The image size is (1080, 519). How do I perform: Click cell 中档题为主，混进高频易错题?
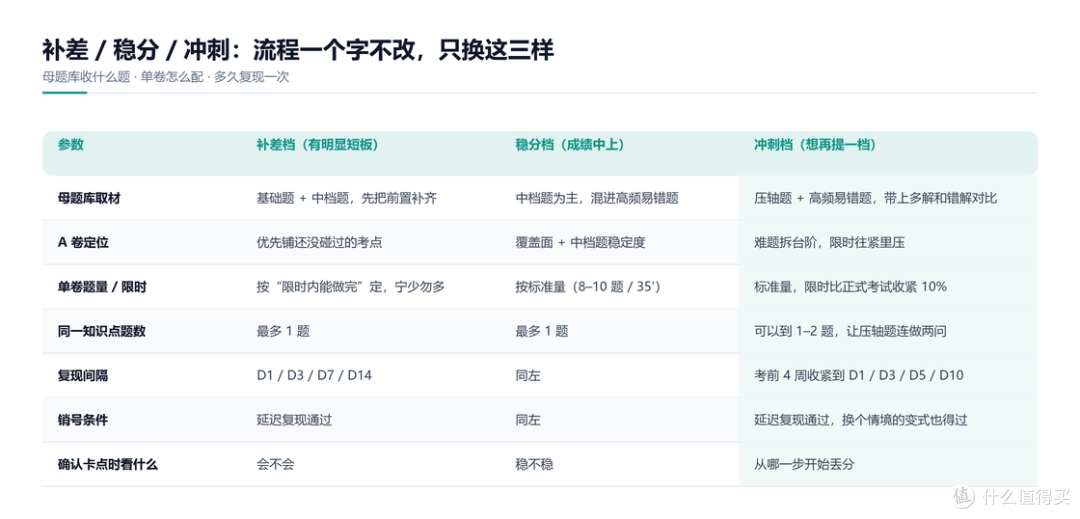597,198
